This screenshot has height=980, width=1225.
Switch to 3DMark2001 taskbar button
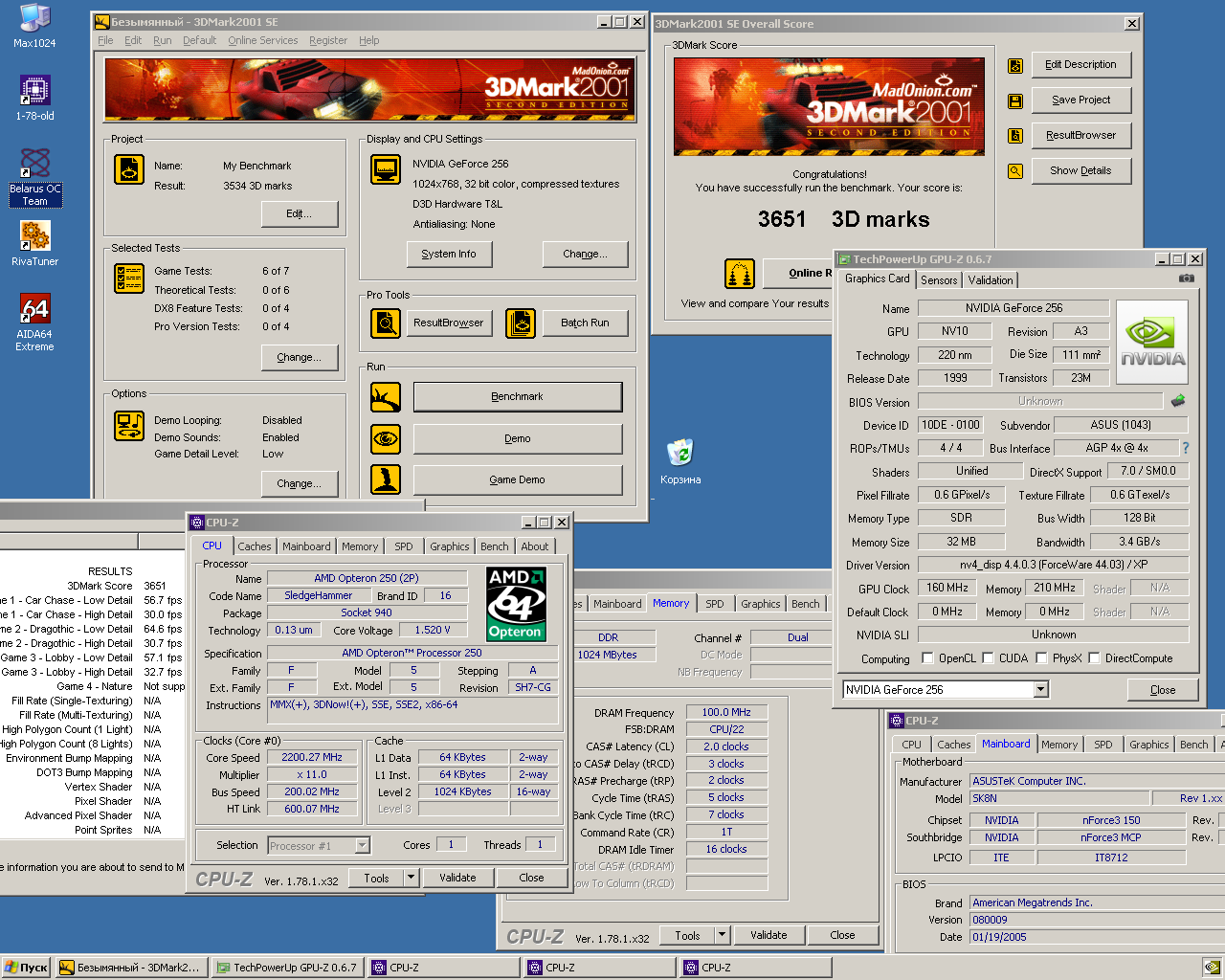(130, 968)
